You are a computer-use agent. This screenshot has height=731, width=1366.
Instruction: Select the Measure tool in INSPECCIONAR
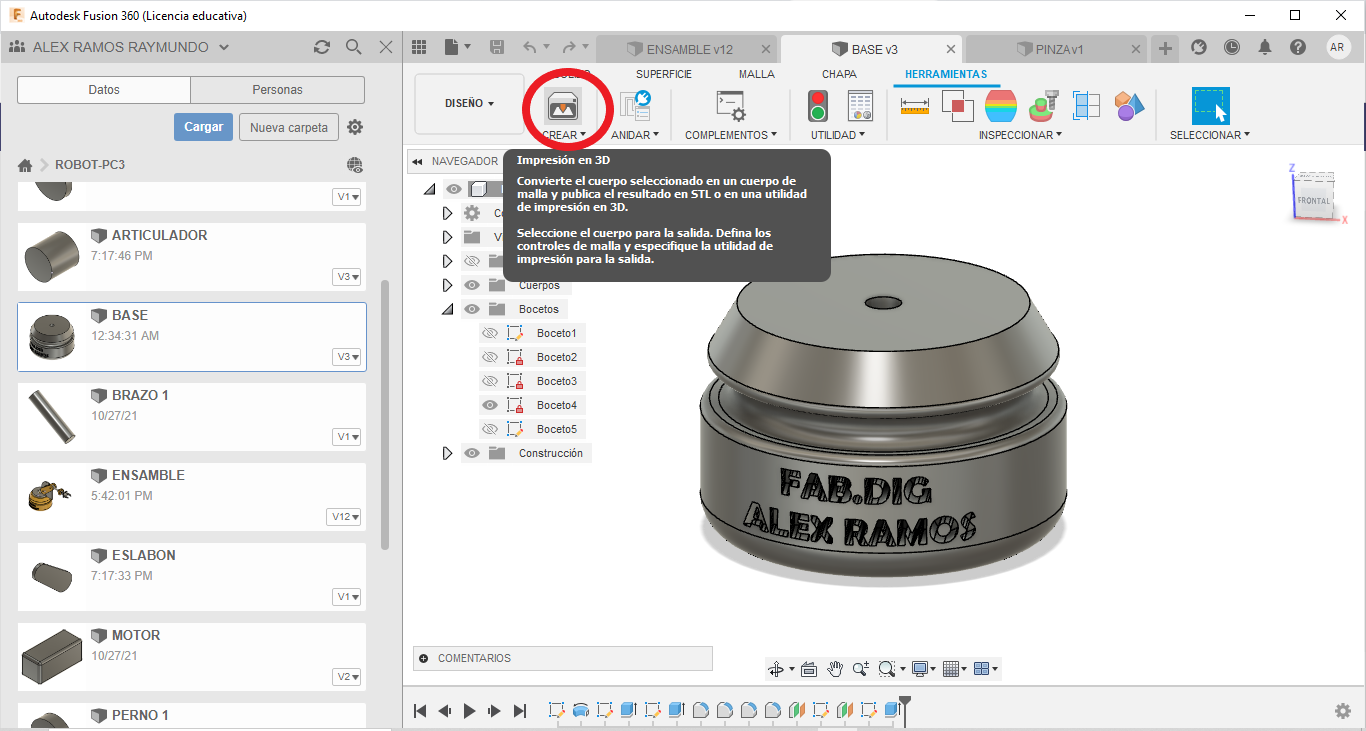pos(915,105)
